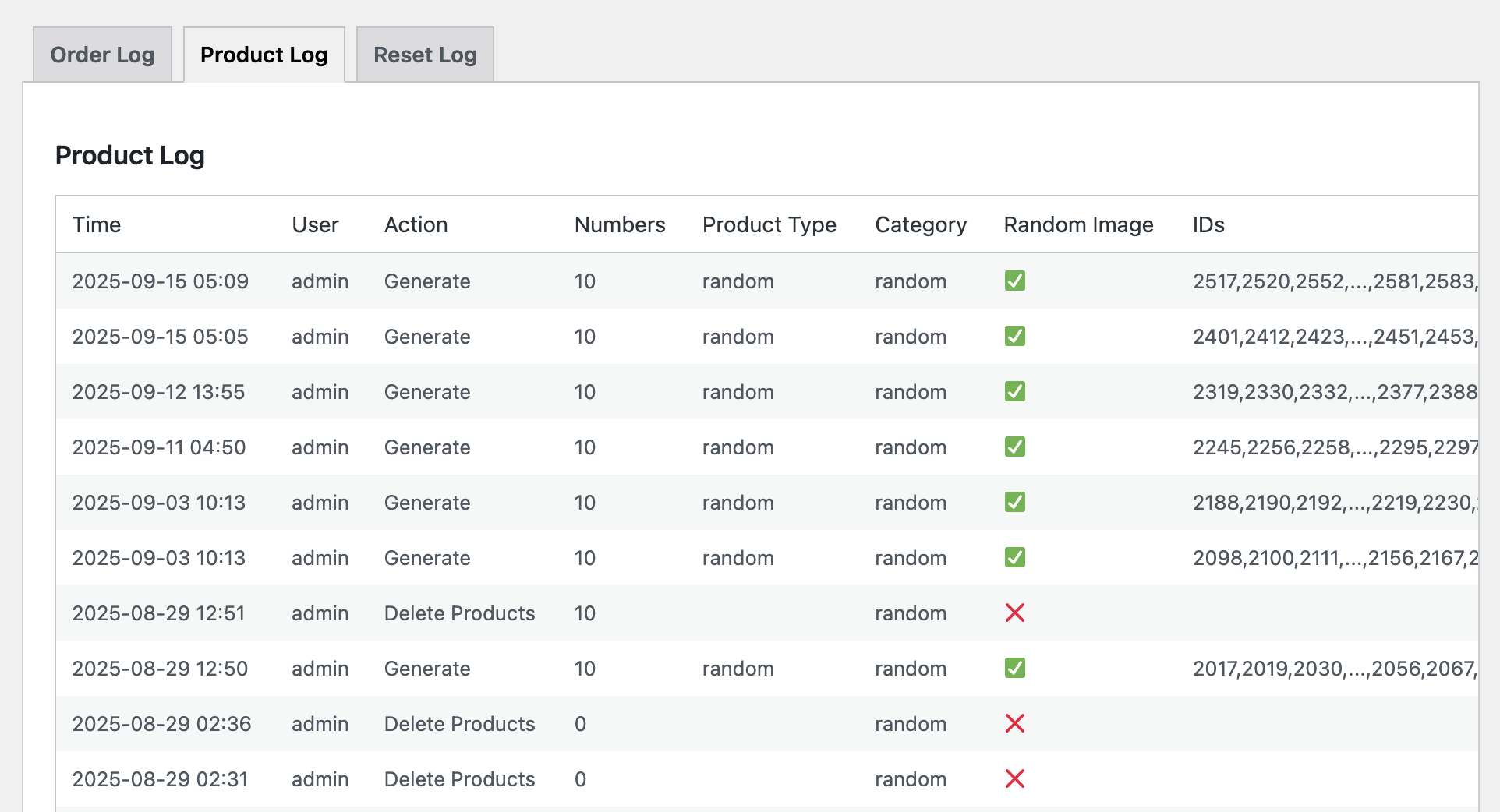Click green checkmark in 2025-09-15 05:05 row
This screenshot has width=1500, height=812.
pos(1014,336)
